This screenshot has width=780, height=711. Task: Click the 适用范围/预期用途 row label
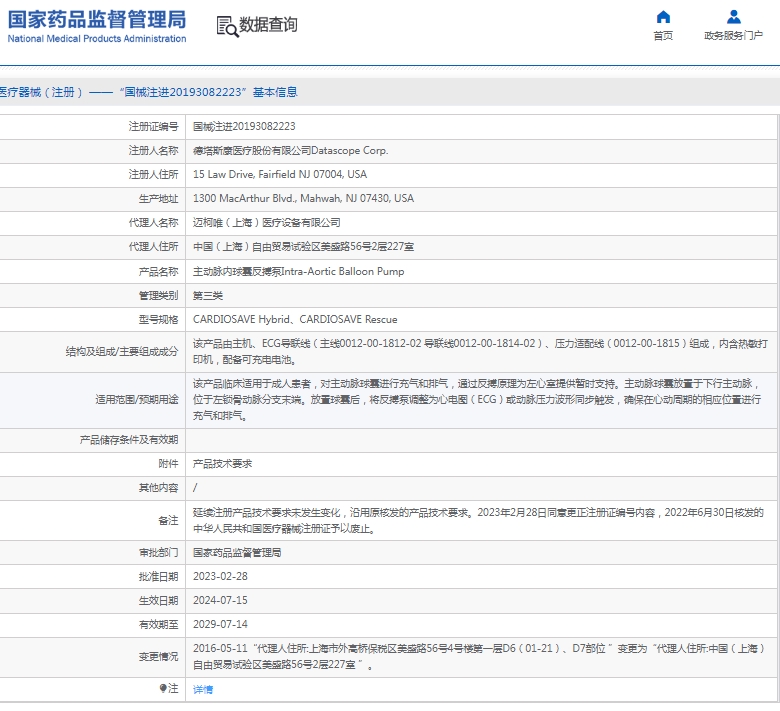137,400
